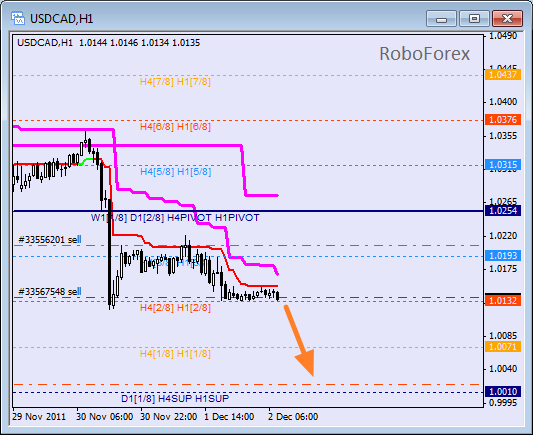Close the USDCAD,H1 chart window
Image resolution: width=533 pixels, height=435 pixels.
pyautogui.click(x=507, y=18)
